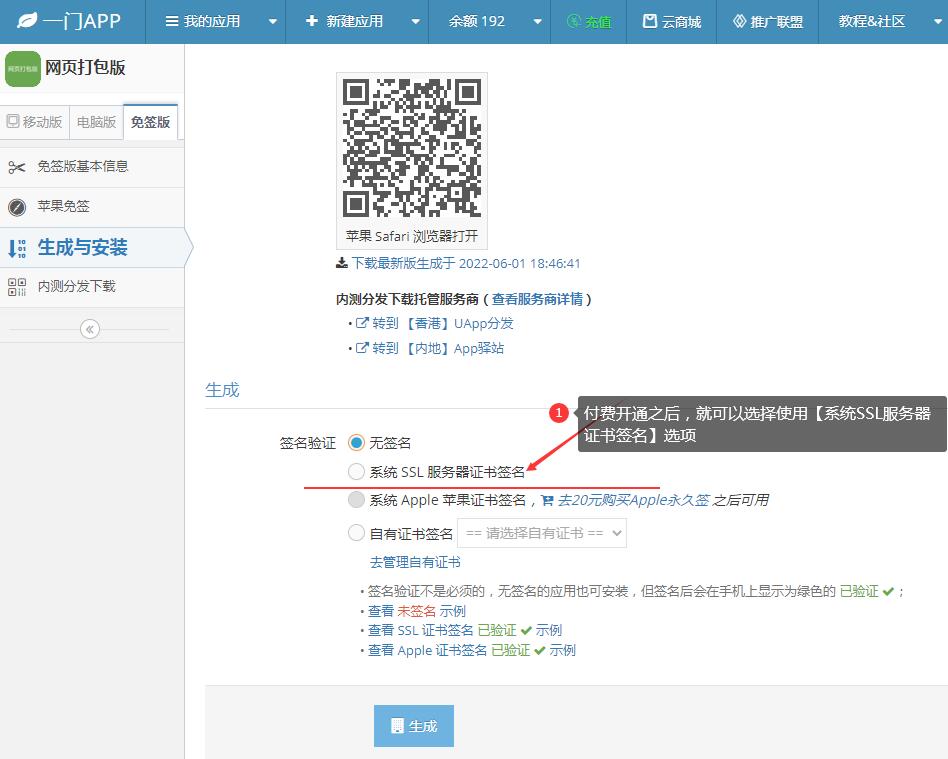Click the green 网页打包版 app icon
948x759 pixels.
click(22, 68)
